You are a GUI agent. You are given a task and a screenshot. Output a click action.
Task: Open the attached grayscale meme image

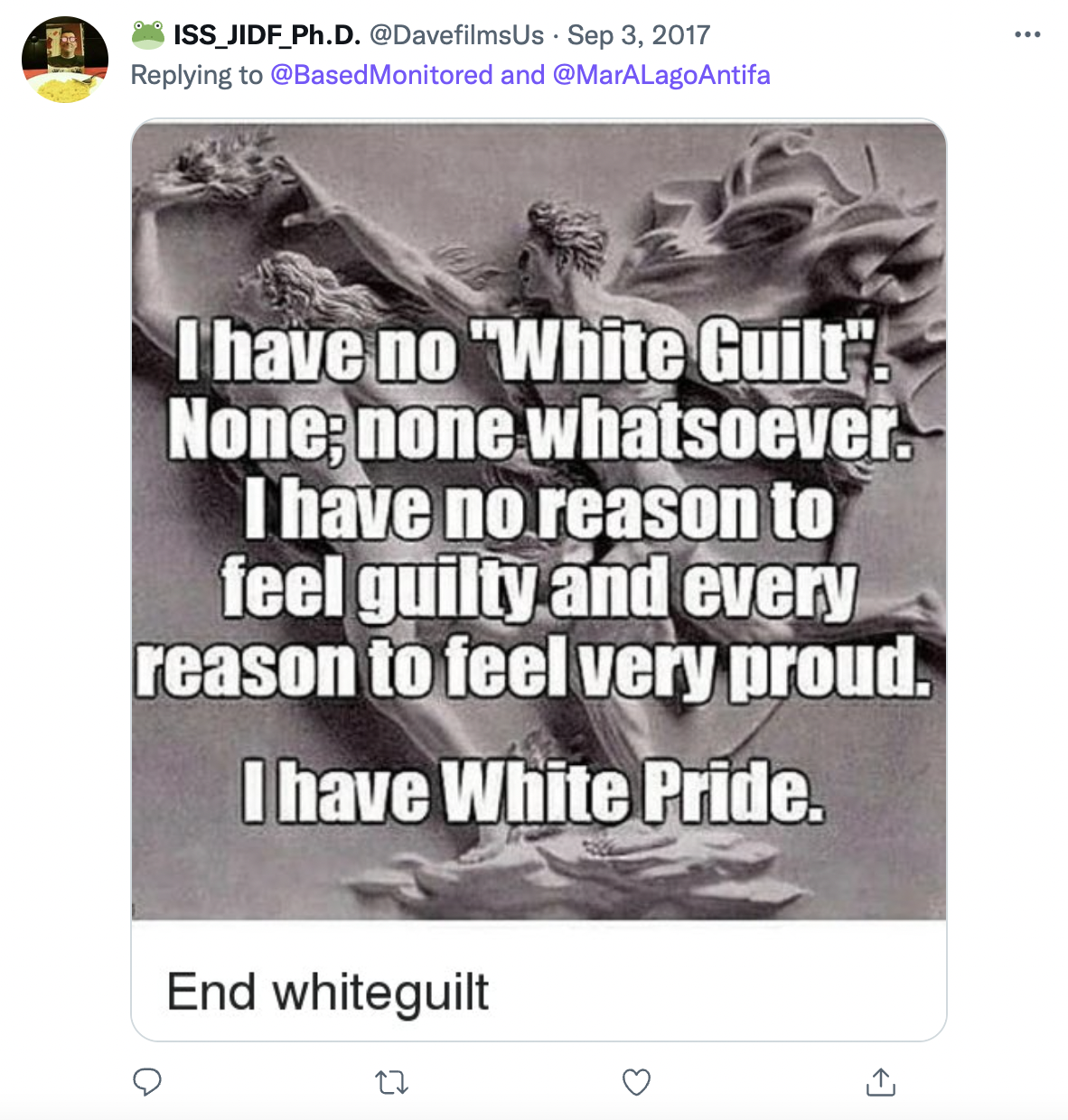[539, 519]
